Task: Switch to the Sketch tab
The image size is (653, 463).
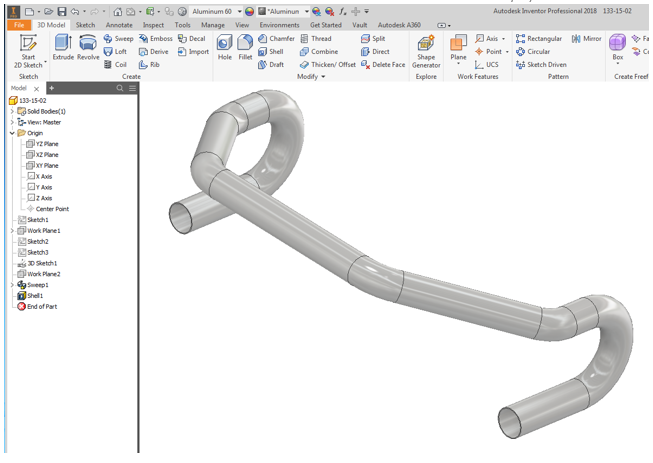Action: (85, 25)
